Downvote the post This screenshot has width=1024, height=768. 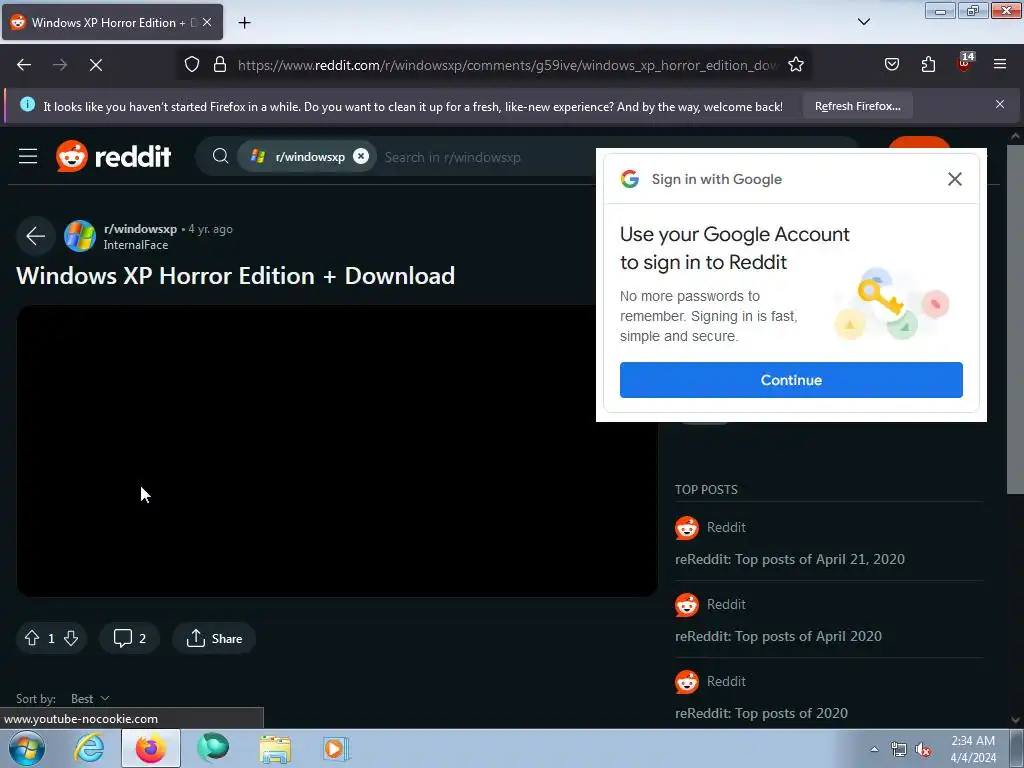click(x=71, y=638)
